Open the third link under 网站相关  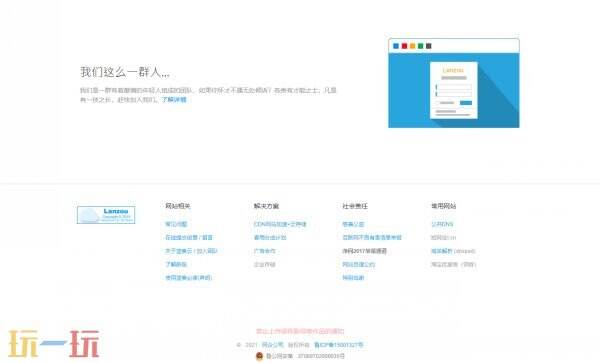click(x=191, y=251)
